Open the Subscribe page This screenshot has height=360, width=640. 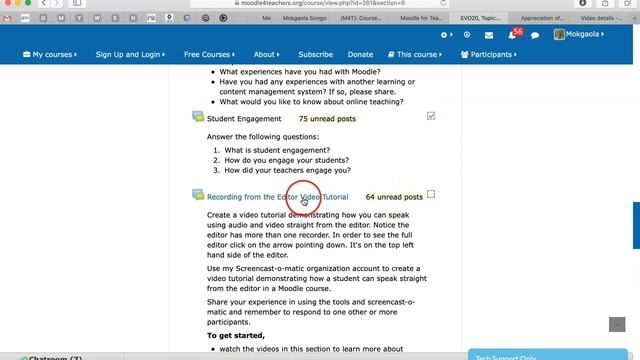tap(316, 54)
